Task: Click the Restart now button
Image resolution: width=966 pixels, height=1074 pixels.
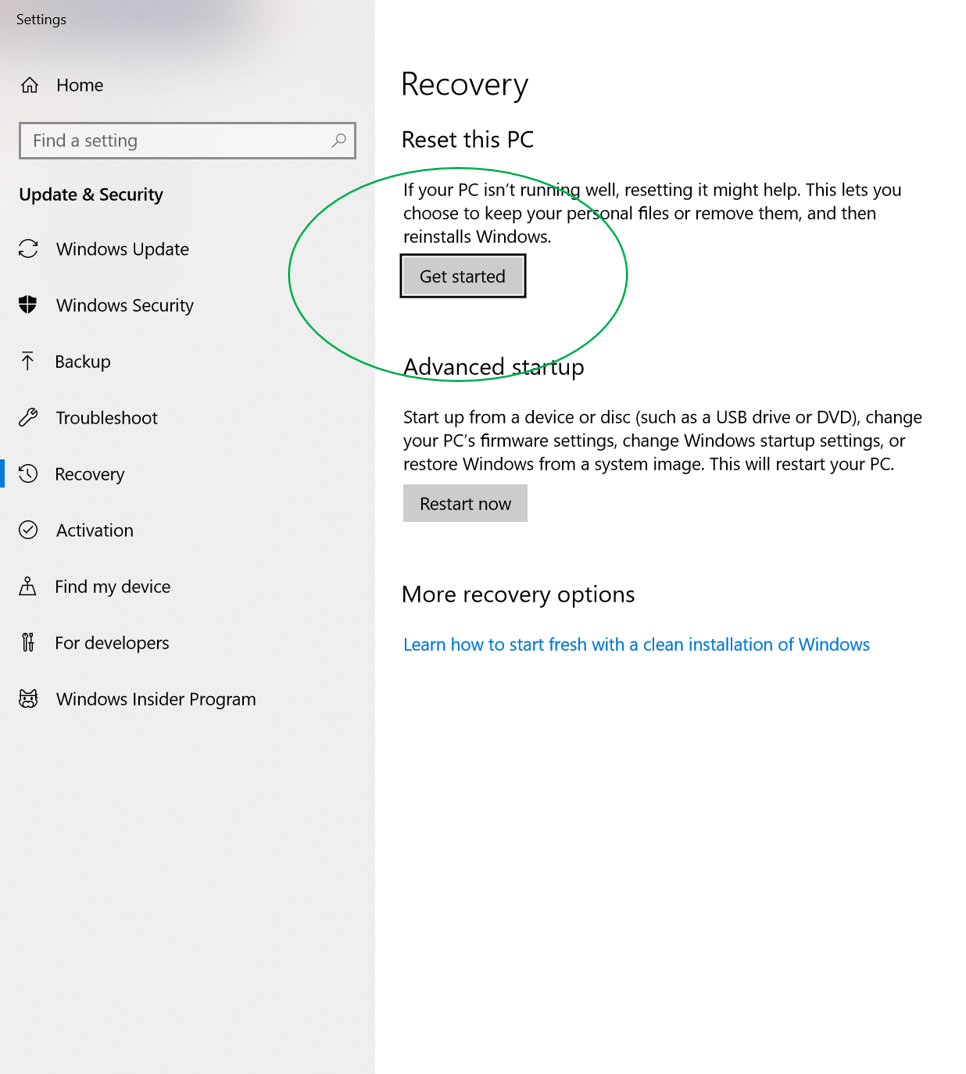Action: pos(465,503)
